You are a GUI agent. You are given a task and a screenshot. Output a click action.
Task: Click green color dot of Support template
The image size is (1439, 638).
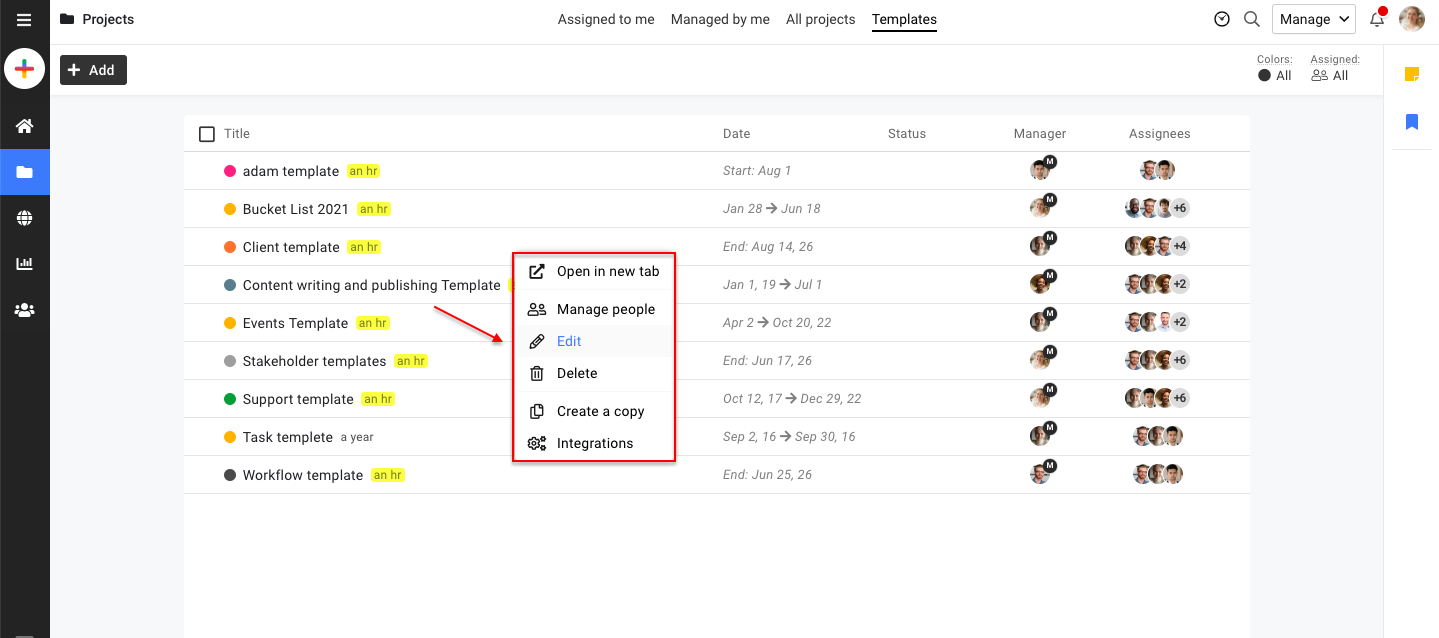pyautogui.click(x=230, y=399)
